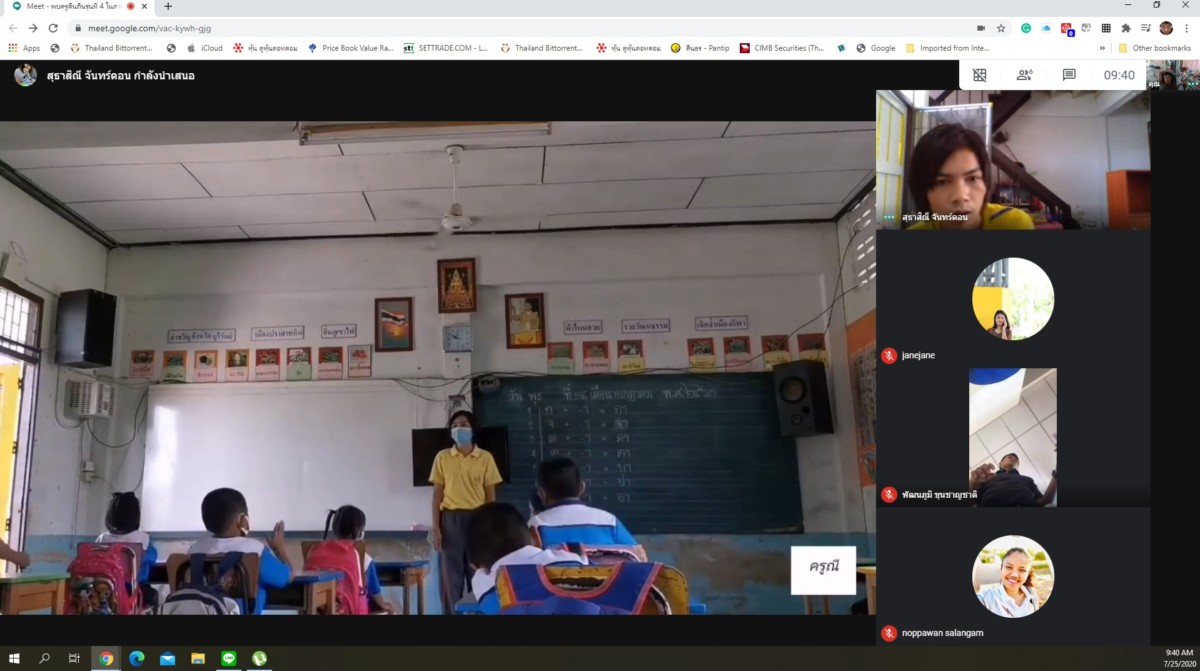1200x671 pixels.
Task: Bookmark this page with star icon
Action: 1001,28
